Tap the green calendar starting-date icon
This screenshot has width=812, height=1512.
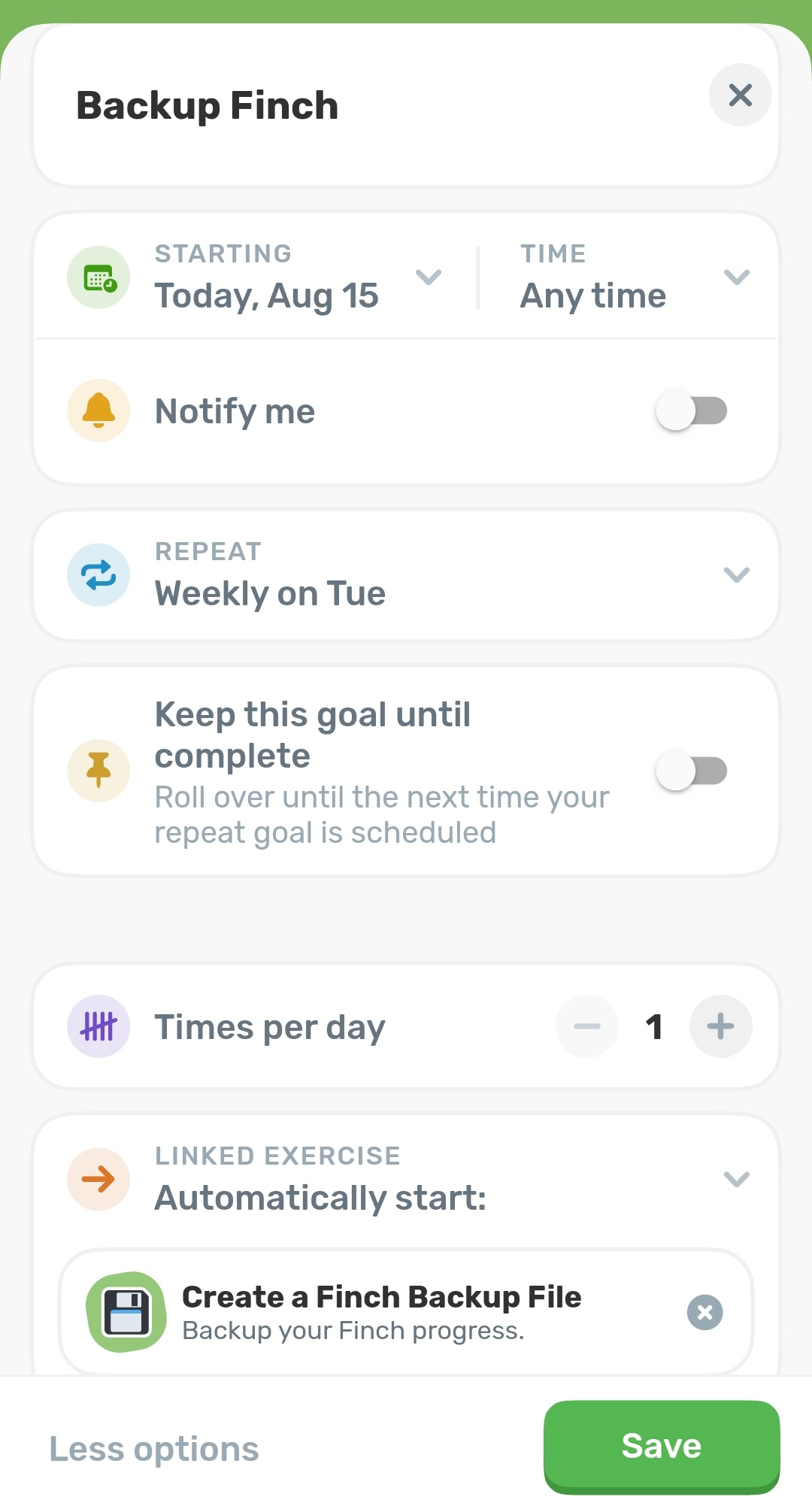[98, 277]
